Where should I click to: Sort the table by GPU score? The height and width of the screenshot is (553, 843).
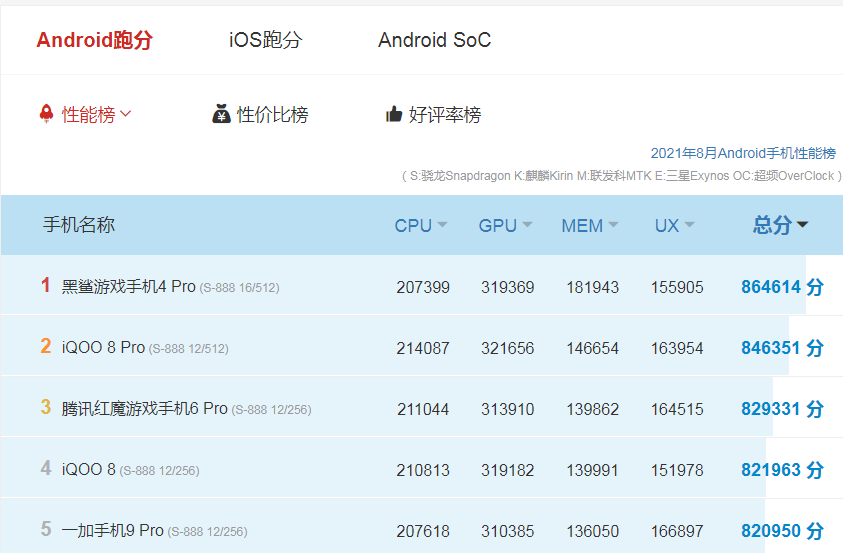[505, 225]
